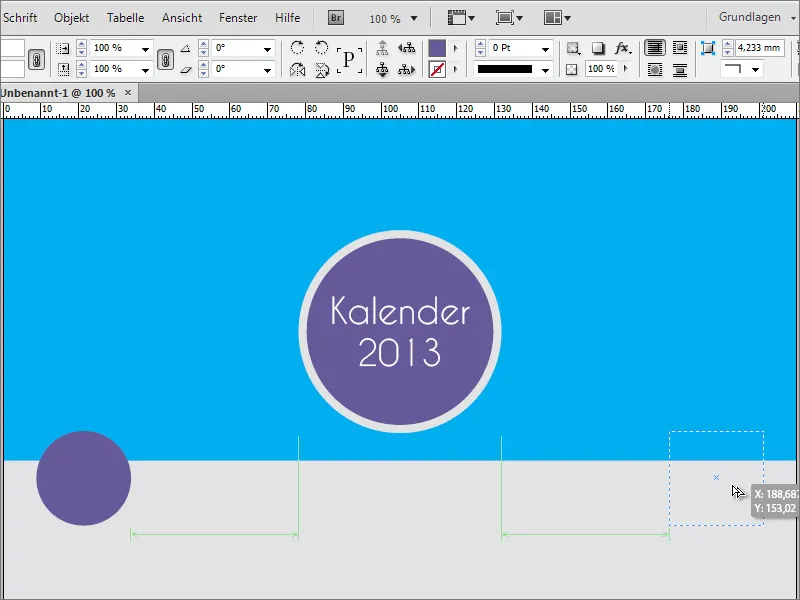Viewport: 800px width, 600px height.
Task: Open the screen mode dropdown
Action: click(509, 18)
